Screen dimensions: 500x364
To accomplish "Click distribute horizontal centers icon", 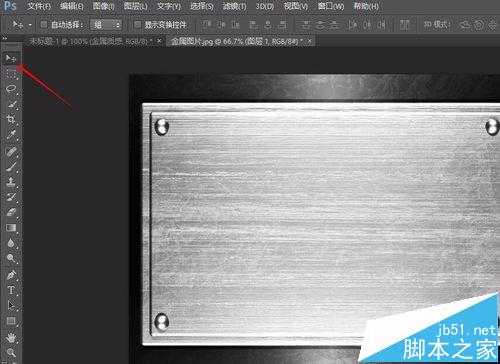I will (x=367, y=24).
